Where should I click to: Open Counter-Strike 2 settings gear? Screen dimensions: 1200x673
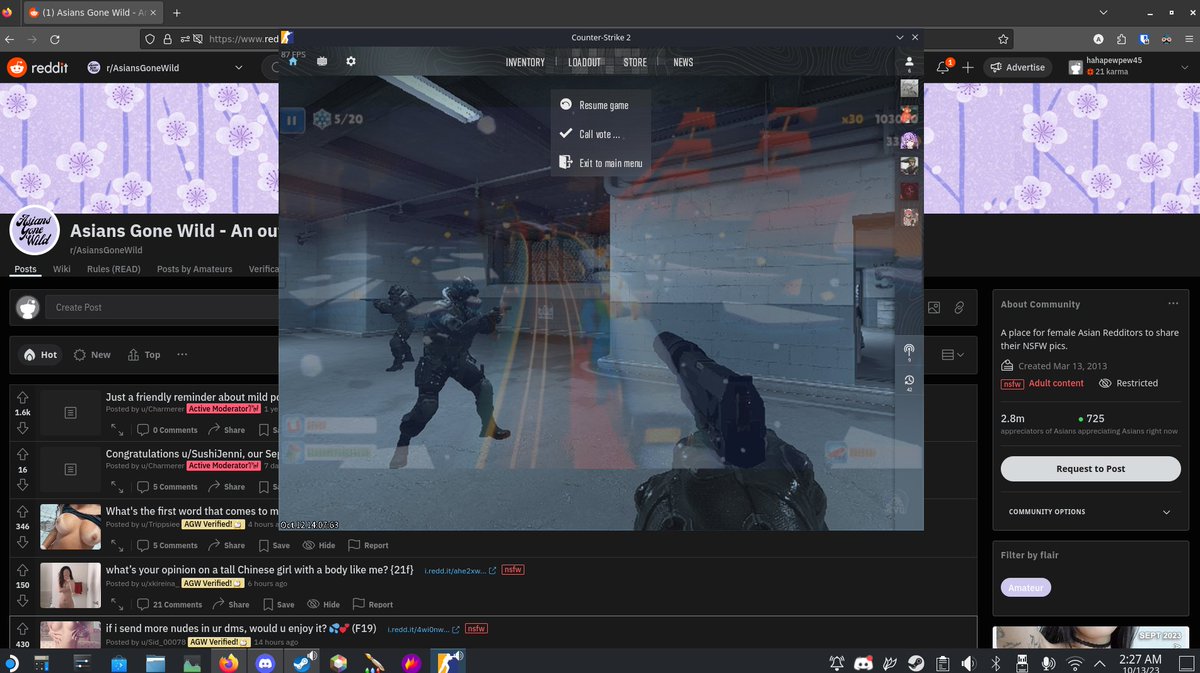point(351,62)
